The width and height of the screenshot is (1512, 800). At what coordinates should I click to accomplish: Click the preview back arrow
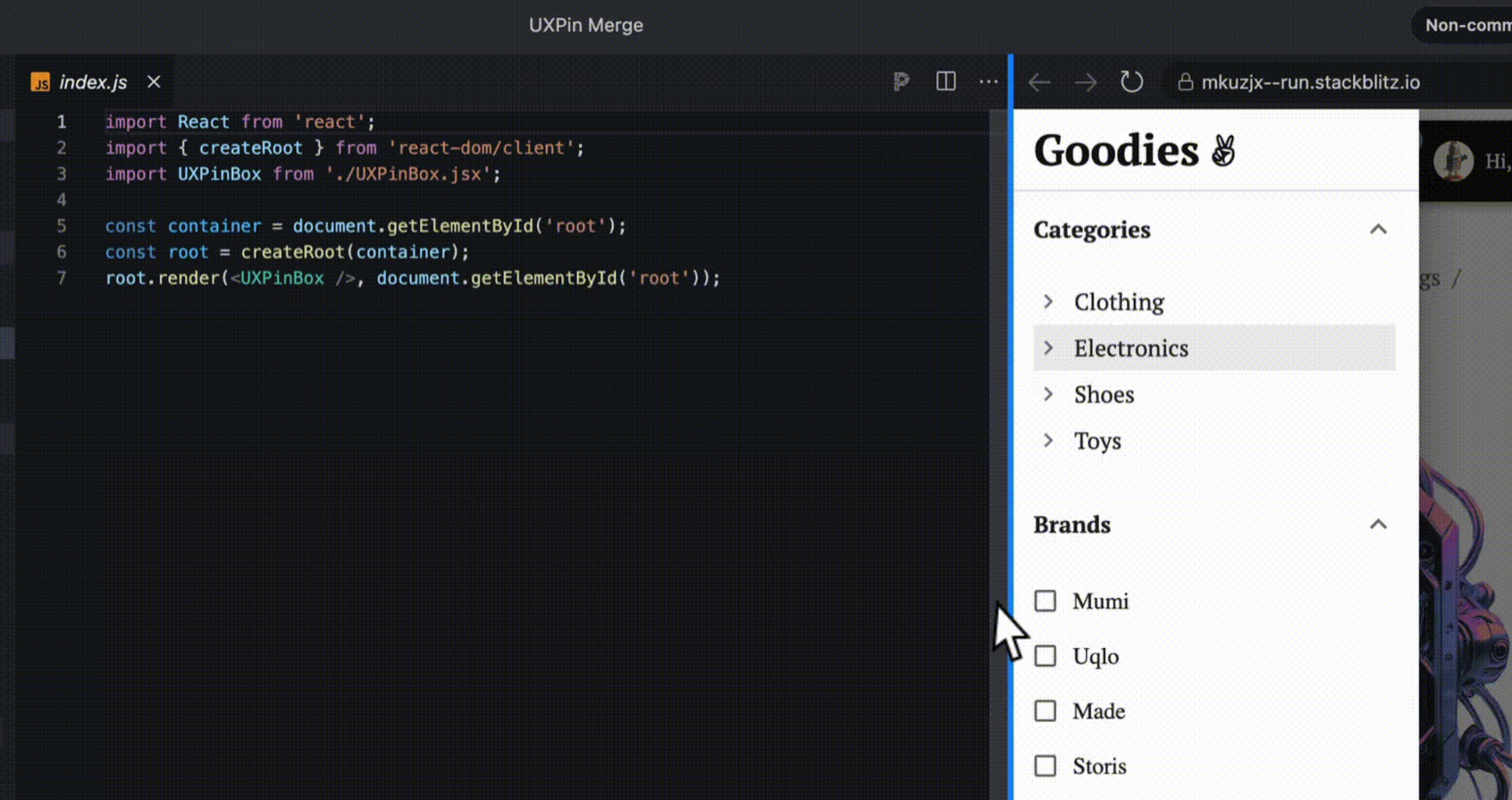coord(1039,82)
